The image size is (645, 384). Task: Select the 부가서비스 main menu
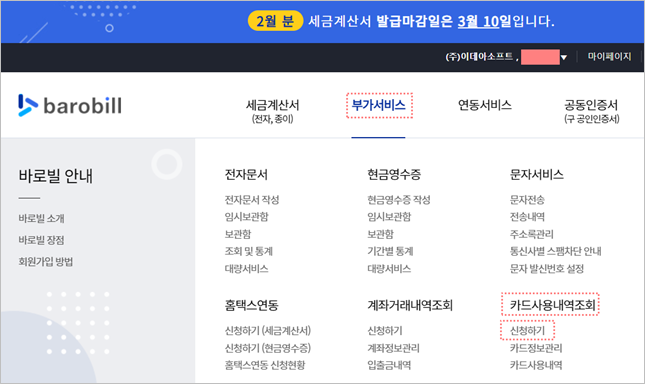click(x=378, y=105)
